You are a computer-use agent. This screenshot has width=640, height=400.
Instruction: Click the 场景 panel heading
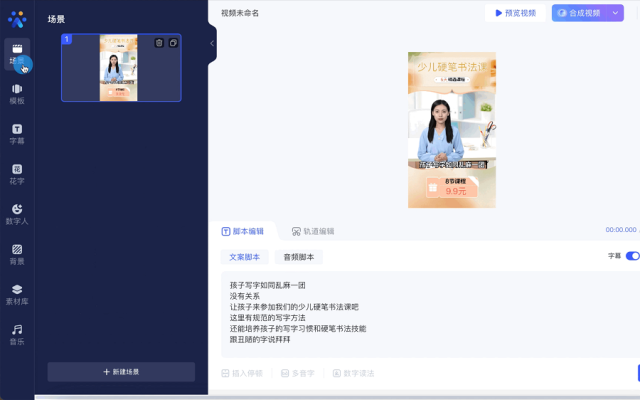[x=56, y=19]
